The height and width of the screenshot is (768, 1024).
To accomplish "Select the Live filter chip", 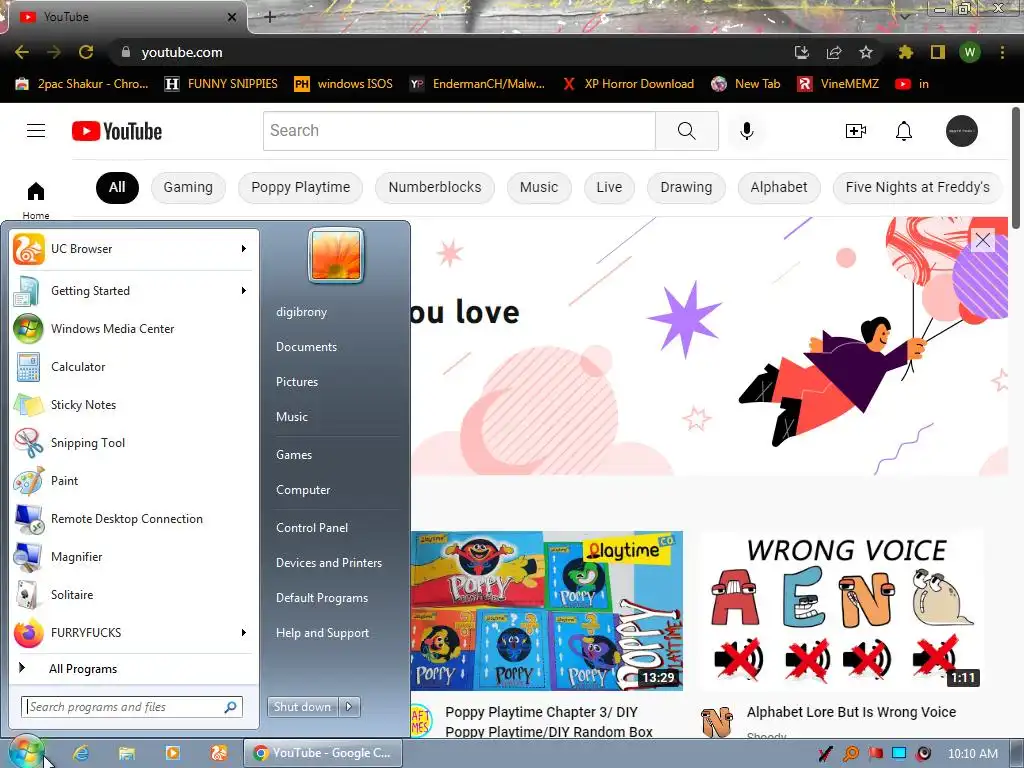I will coord(609,187).
